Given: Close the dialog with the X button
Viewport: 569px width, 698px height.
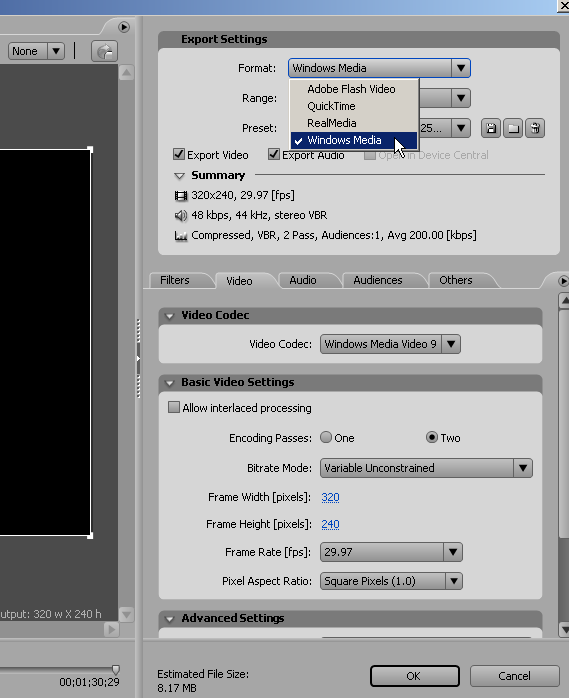Looking at the screenshot, I should pos(563,5).
